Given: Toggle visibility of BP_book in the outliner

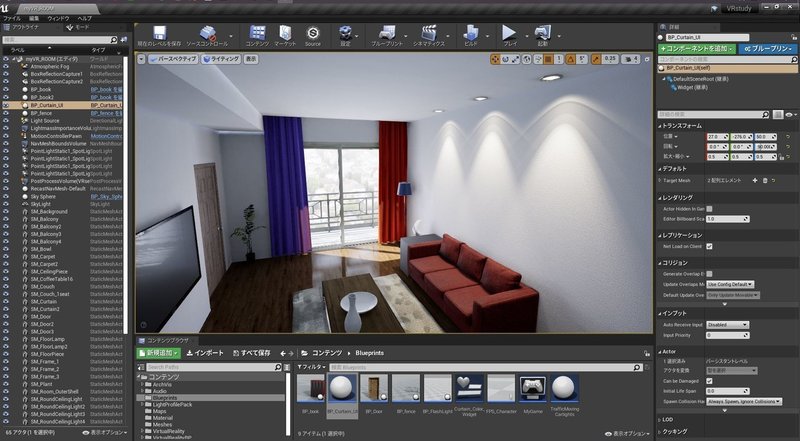Looking at the screenshot, I should pos(6,90).
